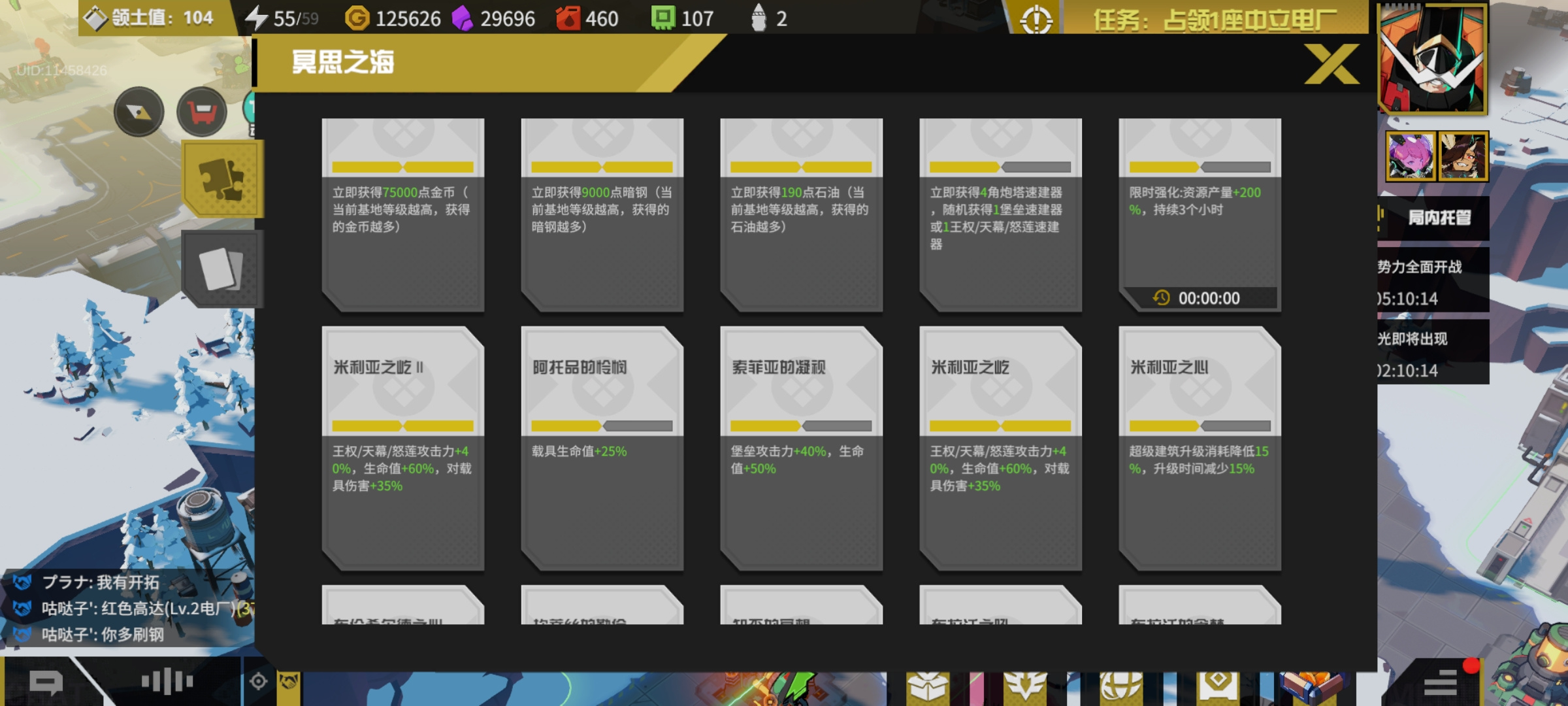Screen dimensions: 1568x706
Task: Select the 立即获得9000点暗钢 card
Action: tap(602, 215)
